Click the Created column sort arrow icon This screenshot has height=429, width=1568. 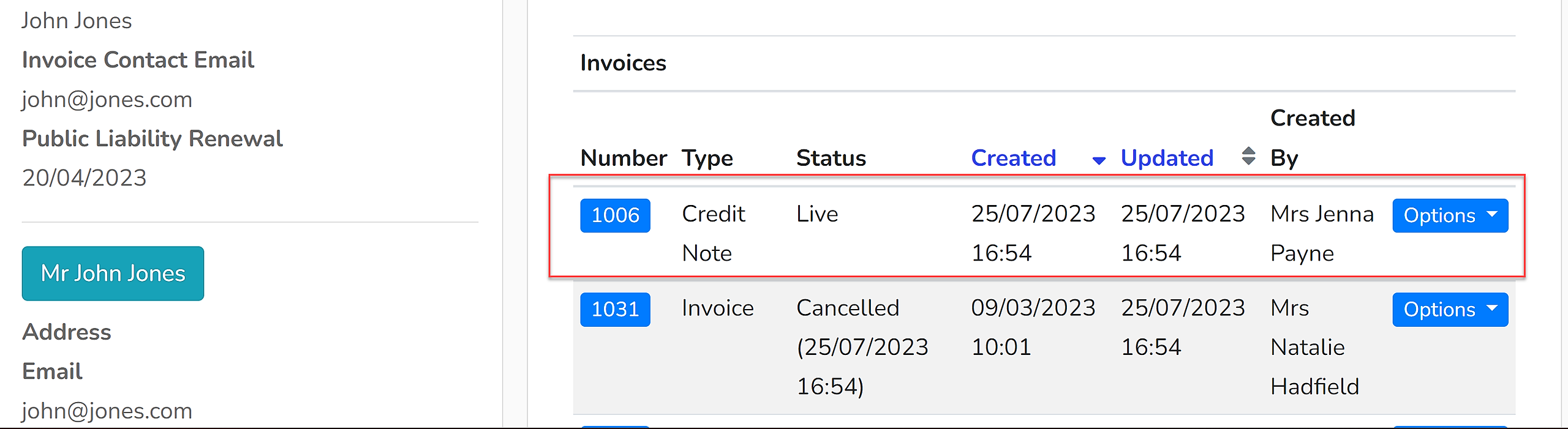1099,161
